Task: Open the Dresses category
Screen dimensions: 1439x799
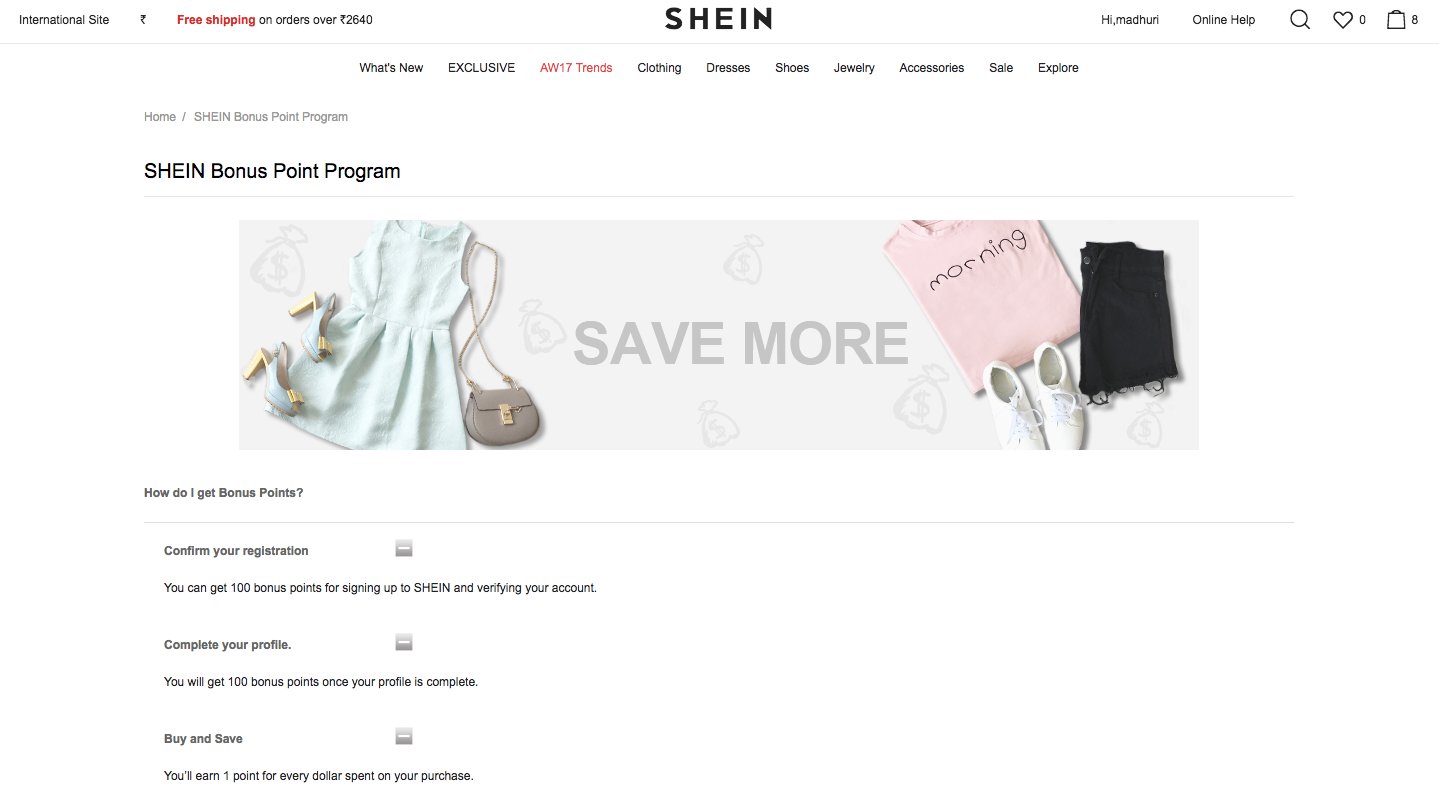Action: [728, 68]
